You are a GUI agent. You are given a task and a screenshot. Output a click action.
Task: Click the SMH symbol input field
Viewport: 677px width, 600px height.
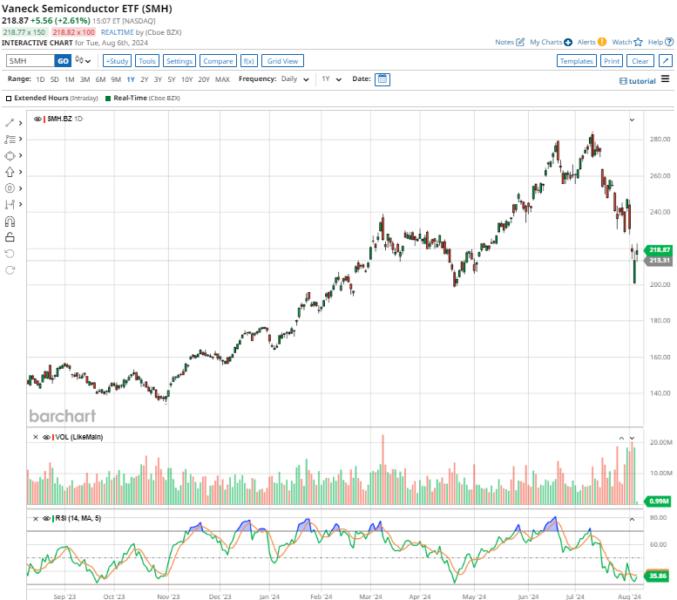point(30,61)
